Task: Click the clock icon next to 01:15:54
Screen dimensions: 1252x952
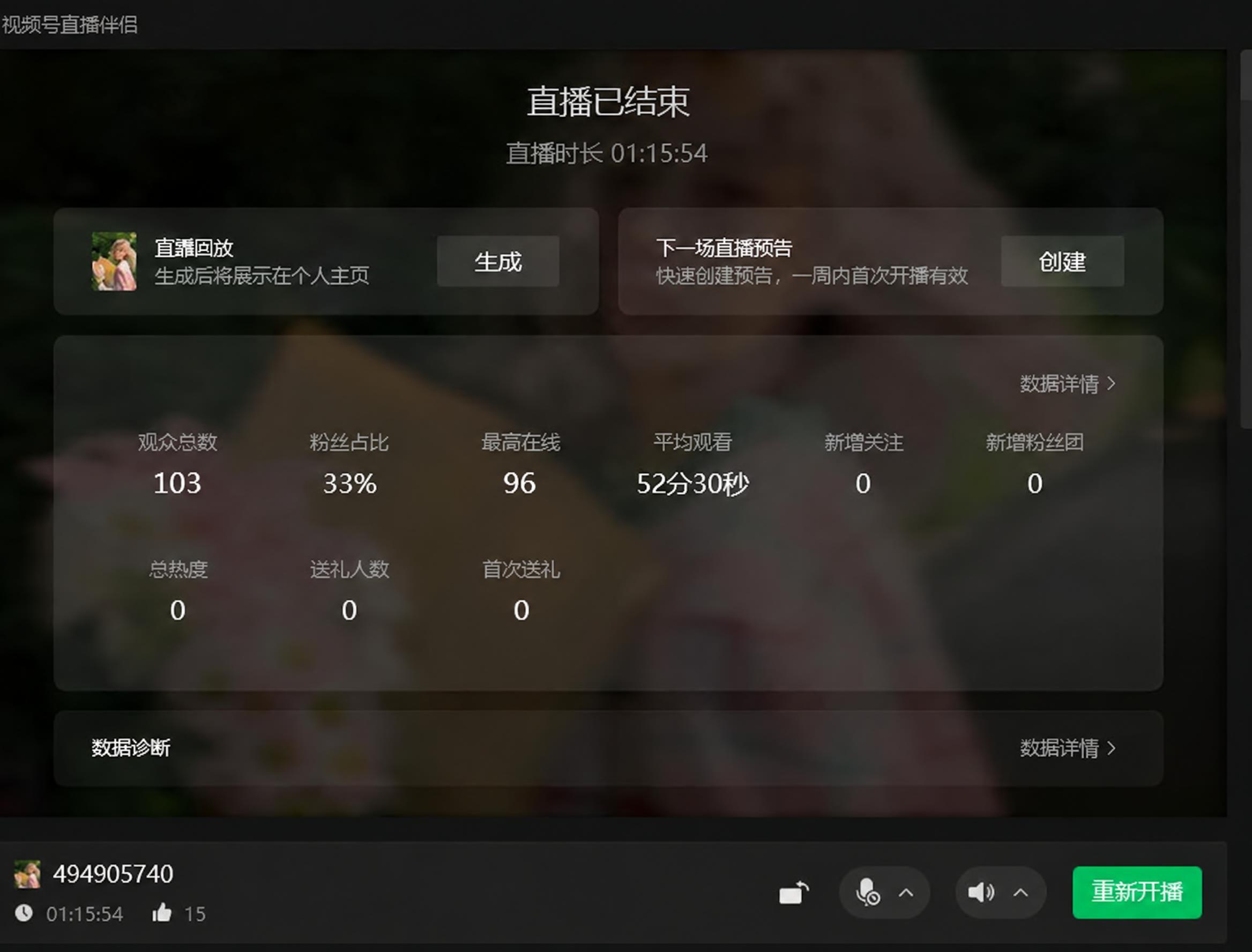Action: click(x=24, y=913)
